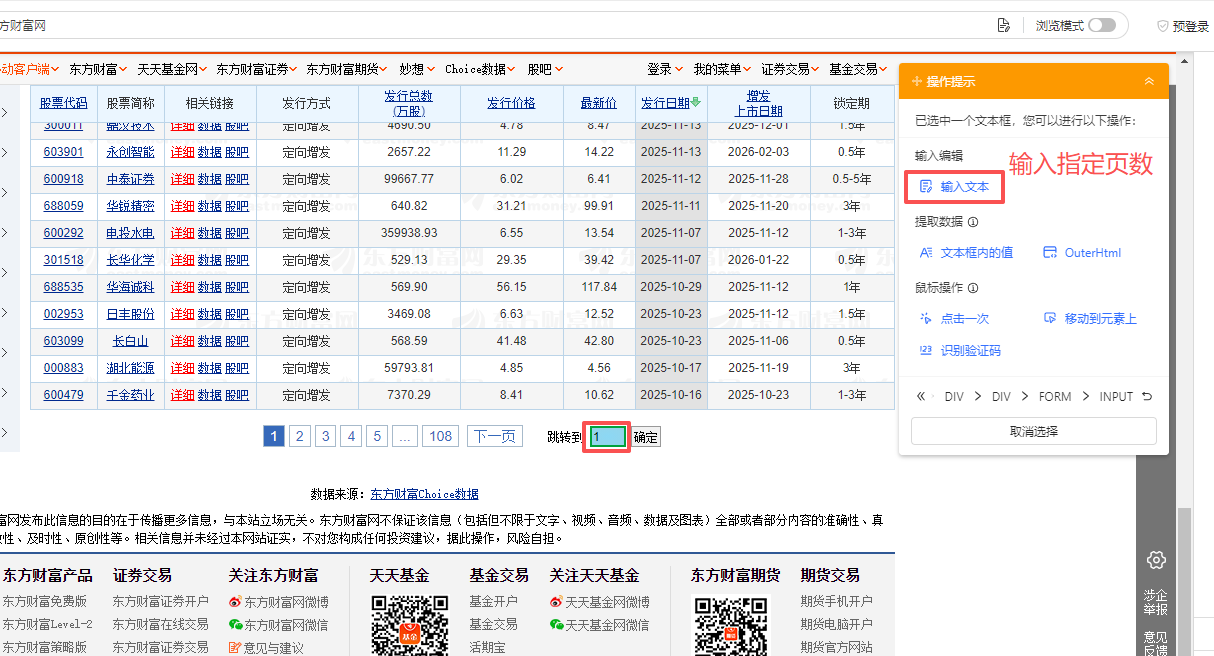Click the OuterHtml extract icon
Screen dimensions: 1214x656
[x=1050, y=253]
